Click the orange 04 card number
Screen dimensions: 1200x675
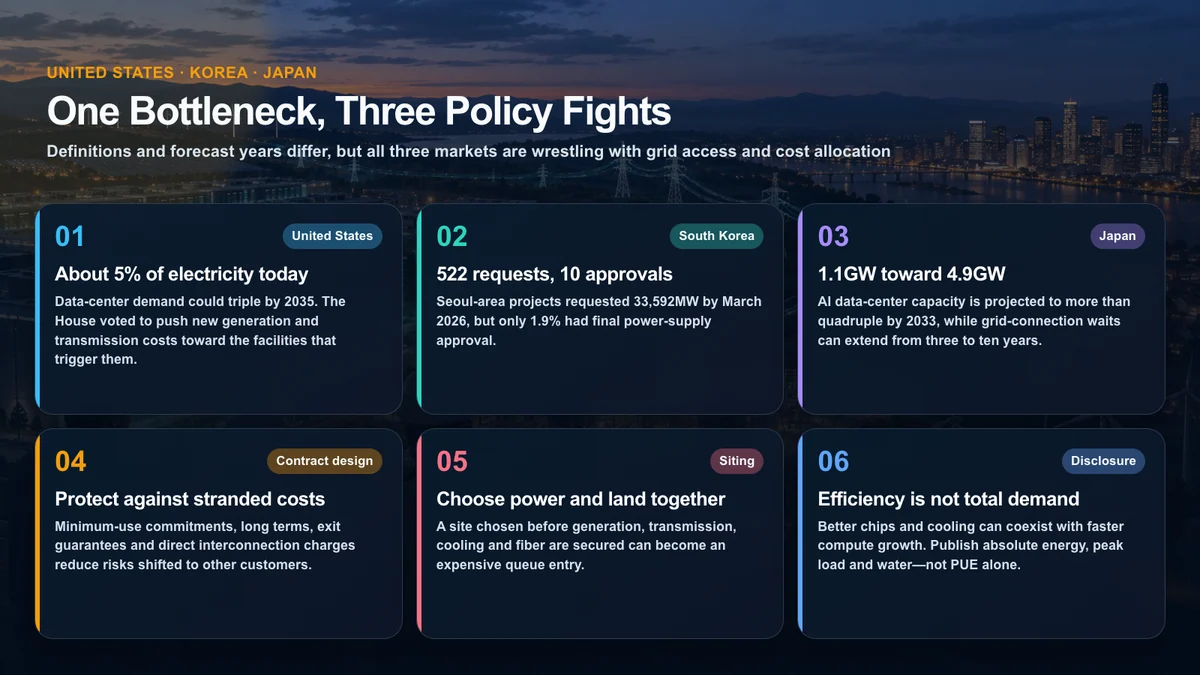click(71, 462)
